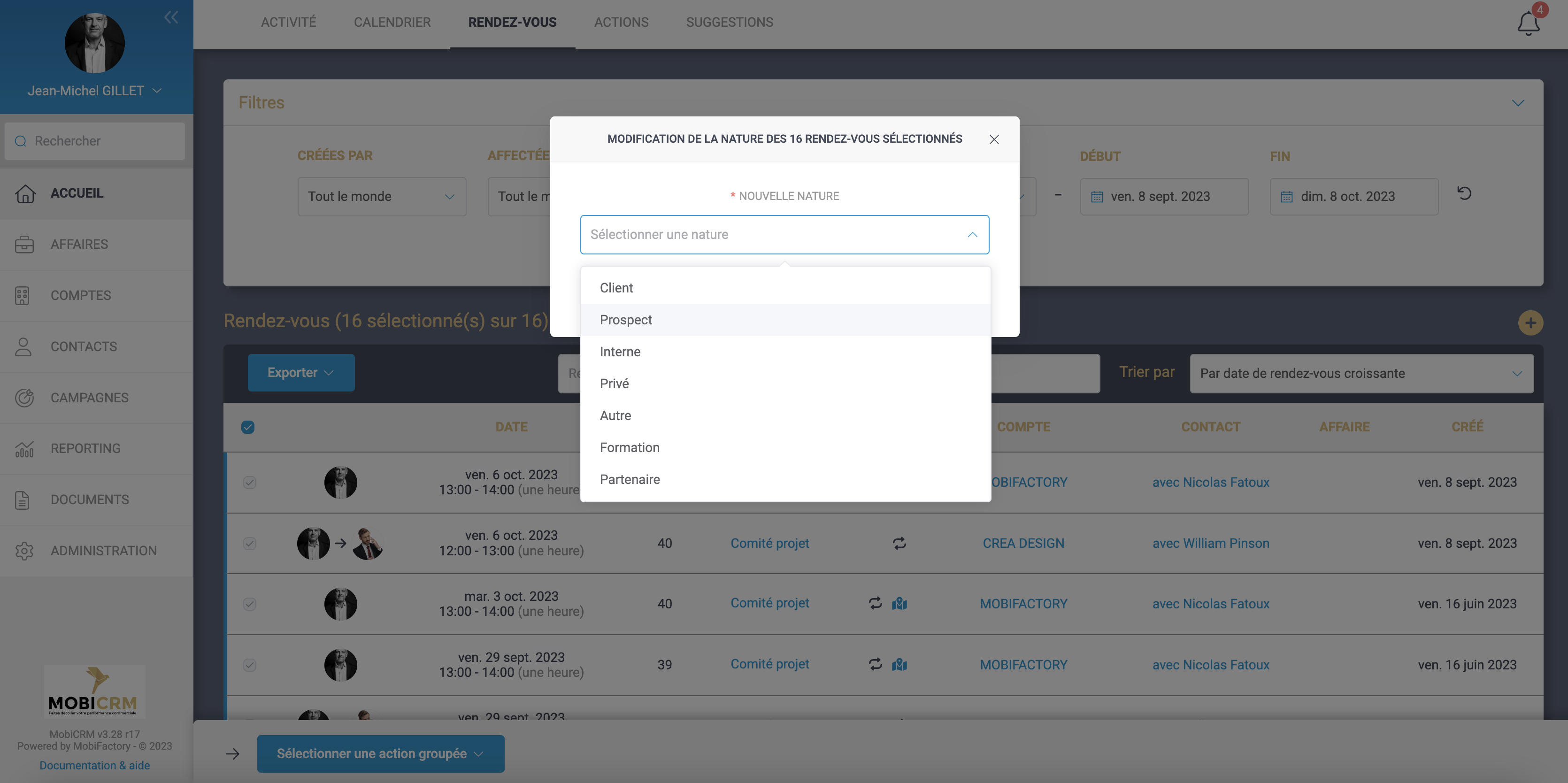Click the reset filters arrow icon
Viewport: 1568px width, 783px height.
[1464, 193]
